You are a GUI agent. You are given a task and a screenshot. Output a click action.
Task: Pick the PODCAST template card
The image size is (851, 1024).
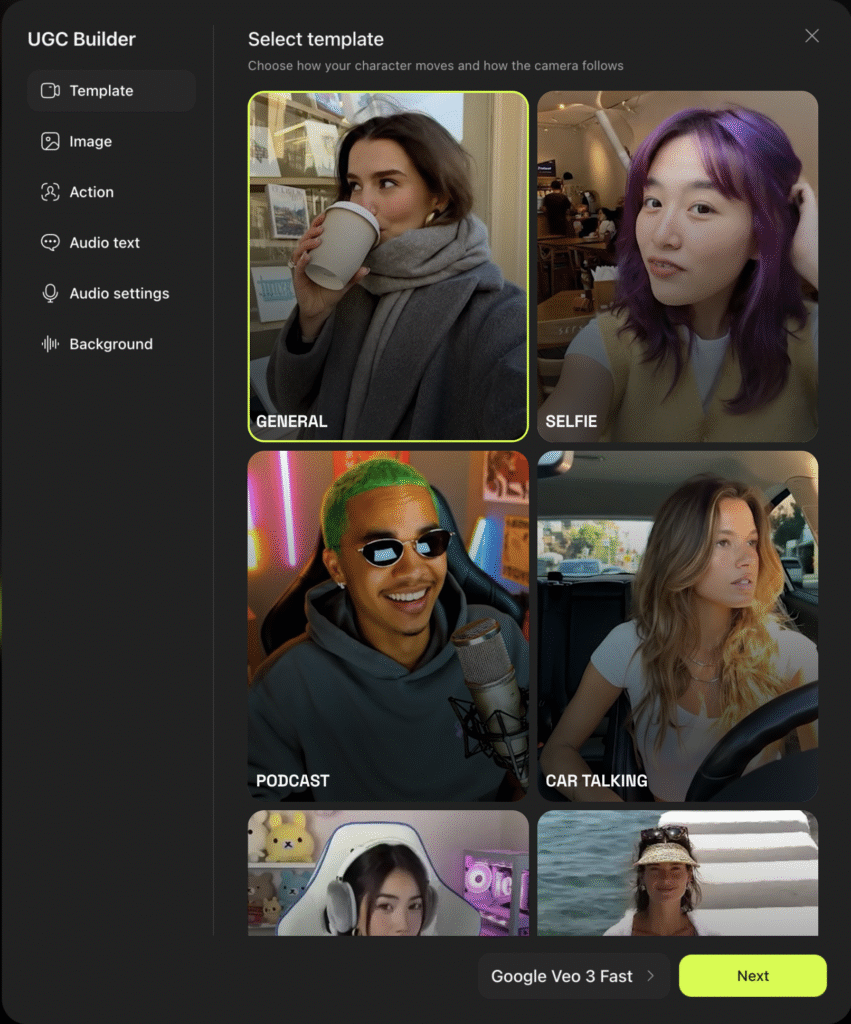coord(388,626)
